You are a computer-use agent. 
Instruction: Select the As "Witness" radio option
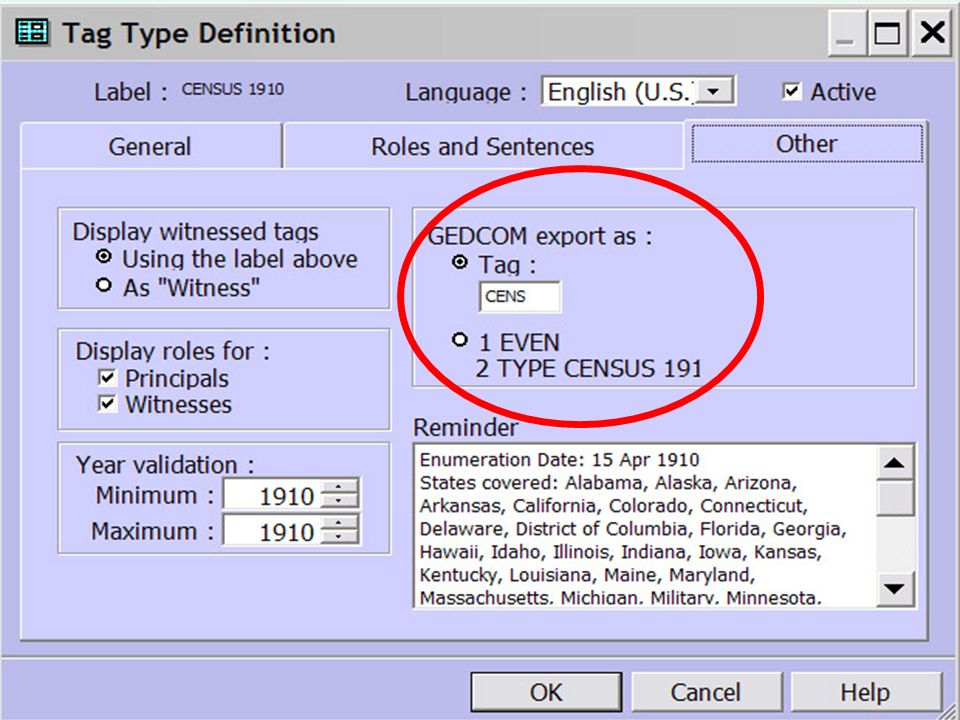click(x=104, y=285)
